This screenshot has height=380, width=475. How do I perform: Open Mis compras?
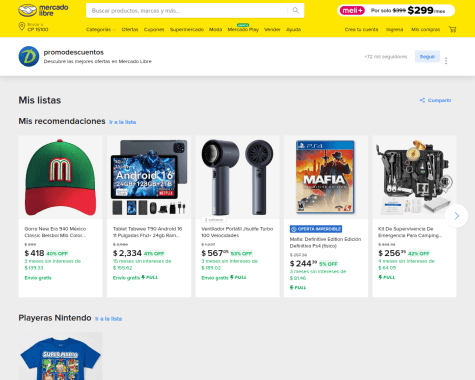coord(425,30)
